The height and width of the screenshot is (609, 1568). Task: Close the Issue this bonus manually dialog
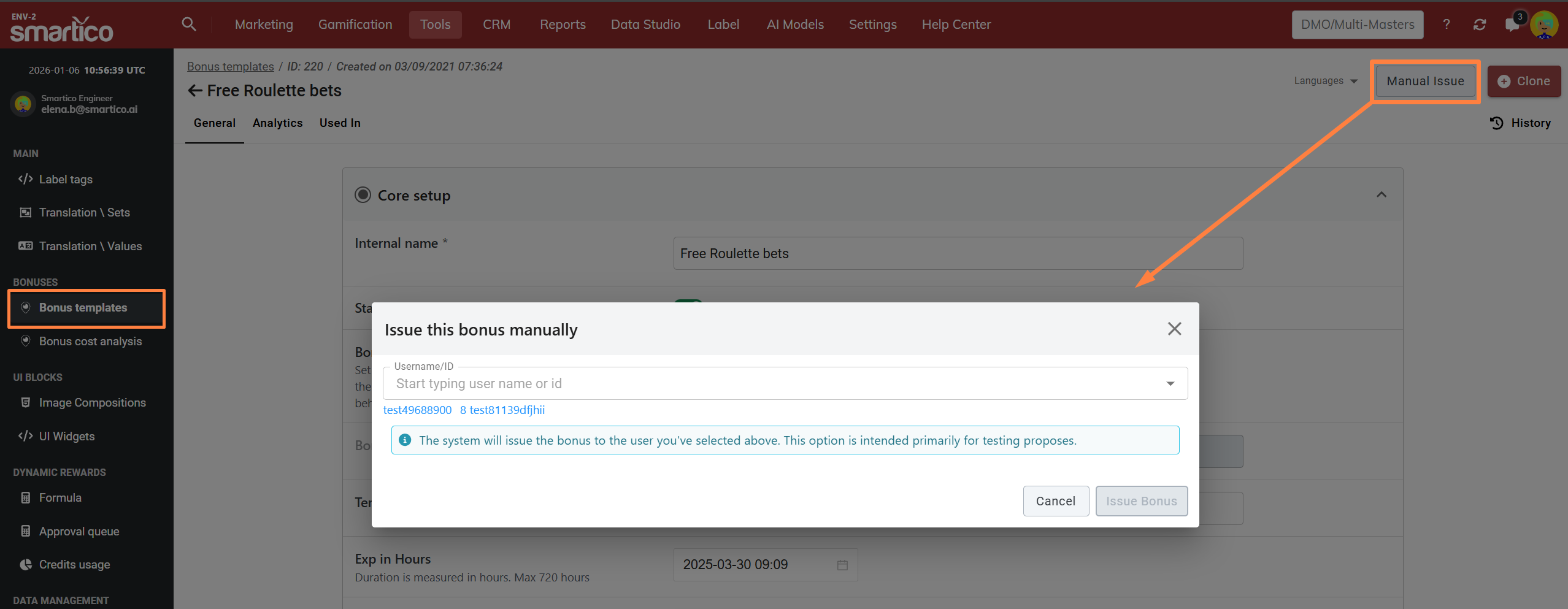1174,329
